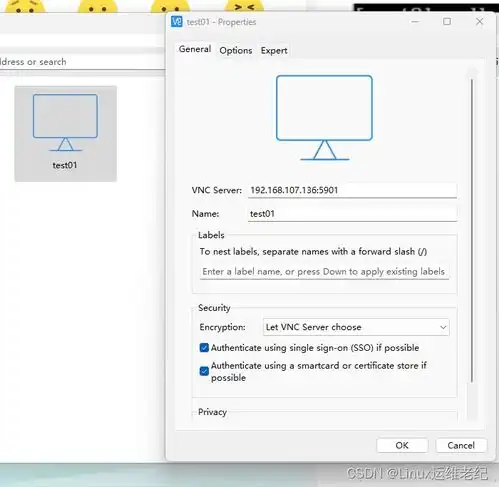Click the Name field containing test01
The image size is (499, 487).
(x=352, y=214)
